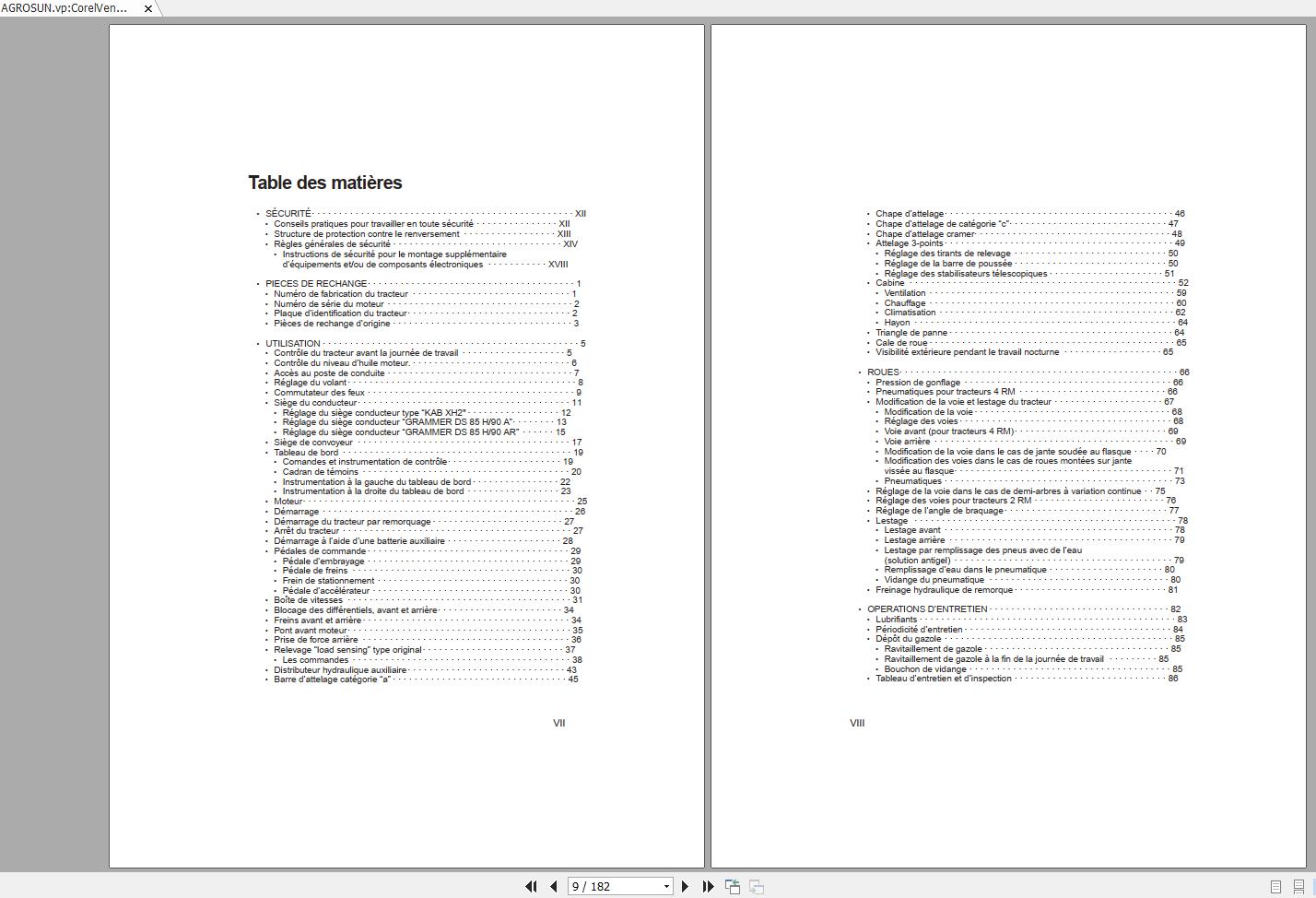Viewport: 1316px width, 898px height.
Task: Click the previous view navigation icon
Action: coord(733,886)
